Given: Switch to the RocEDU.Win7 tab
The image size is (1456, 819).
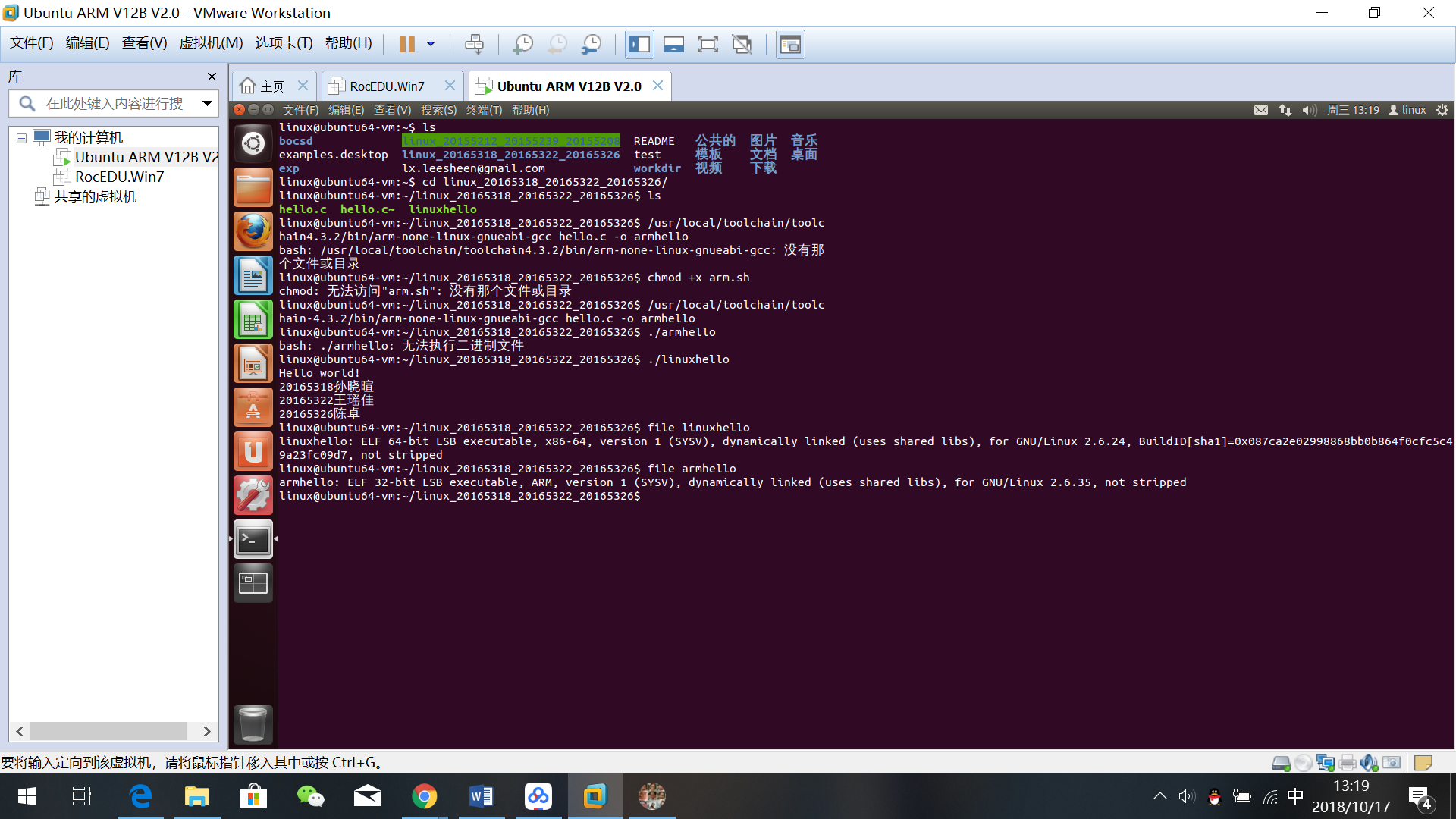Looking at the screenshot, I should pos(387,86).
